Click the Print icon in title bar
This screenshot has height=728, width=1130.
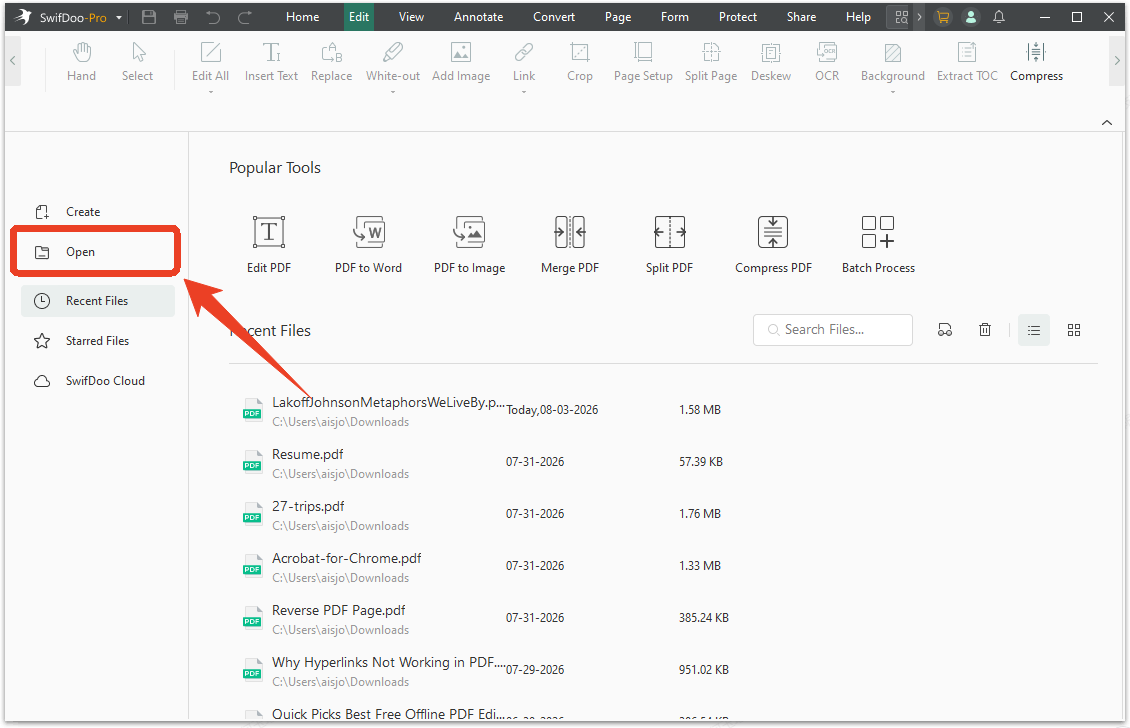(x=181, y=17)
